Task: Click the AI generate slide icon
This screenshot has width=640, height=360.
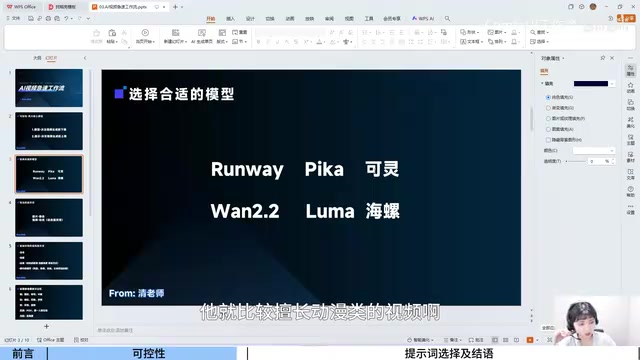Action: 202,33
